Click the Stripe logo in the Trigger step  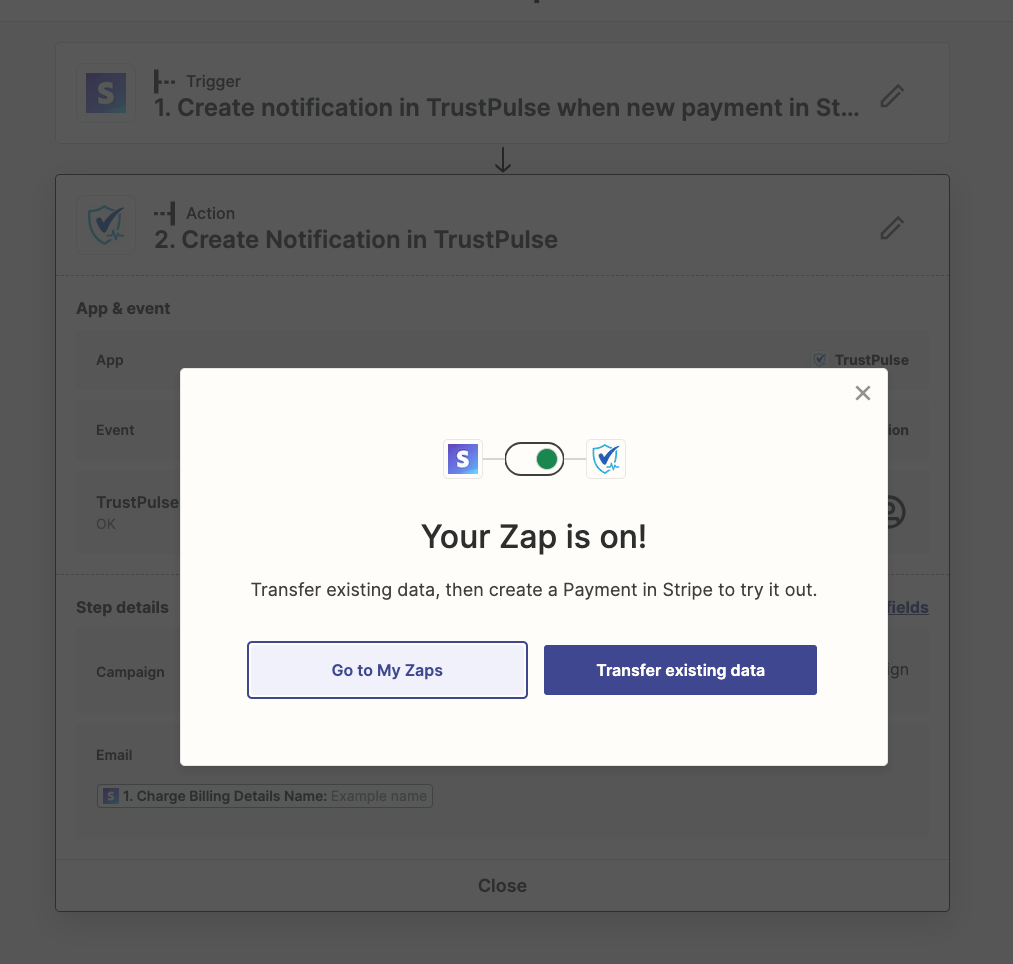(106, 94)
